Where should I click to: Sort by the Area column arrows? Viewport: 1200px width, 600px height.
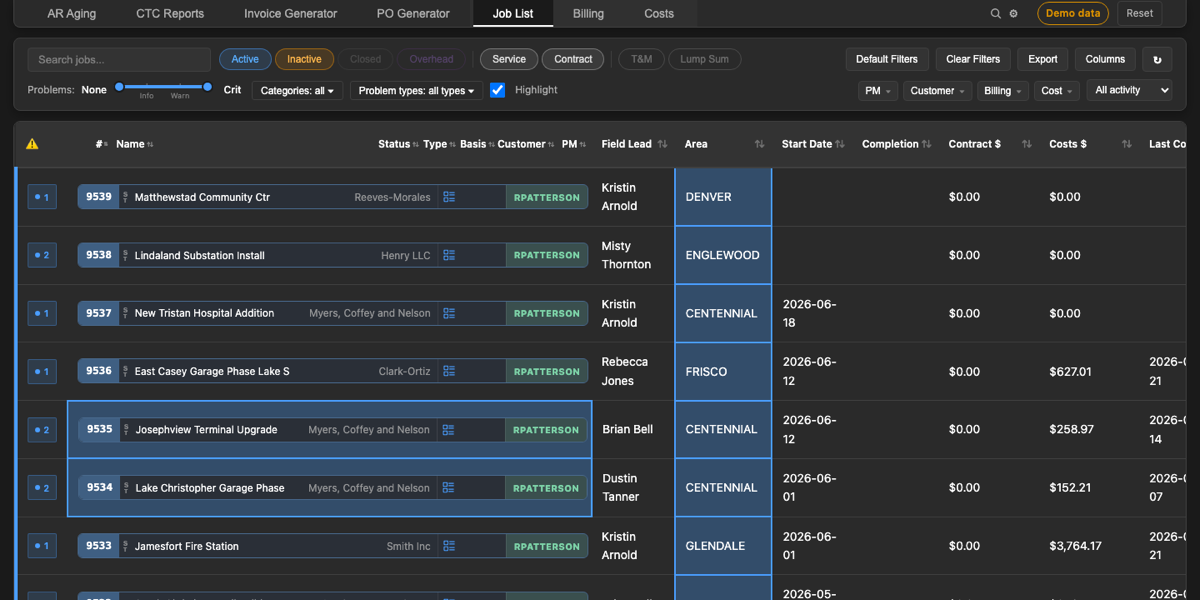click(759, 144)
